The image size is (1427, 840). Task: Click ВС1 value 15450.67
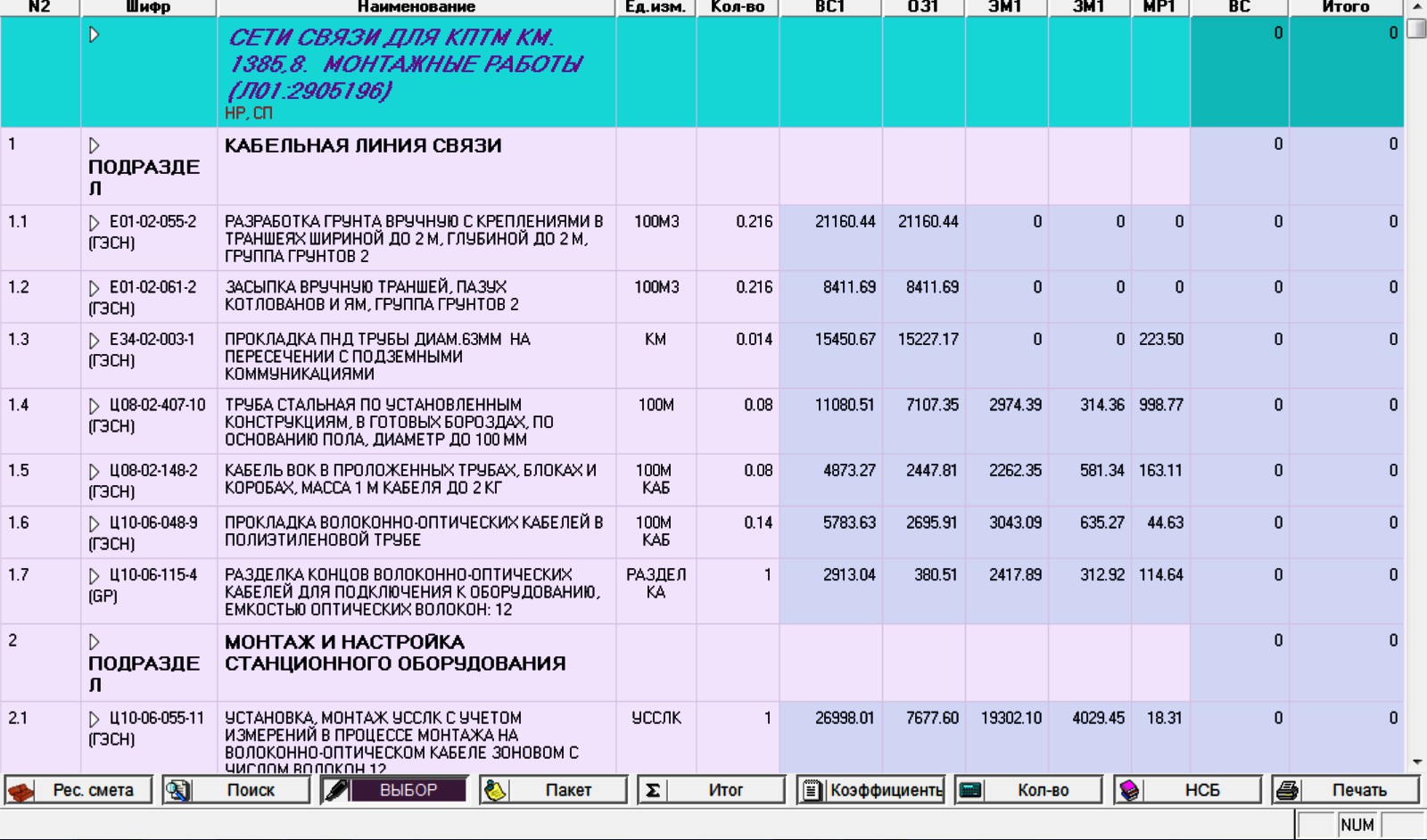click(845, 340)
